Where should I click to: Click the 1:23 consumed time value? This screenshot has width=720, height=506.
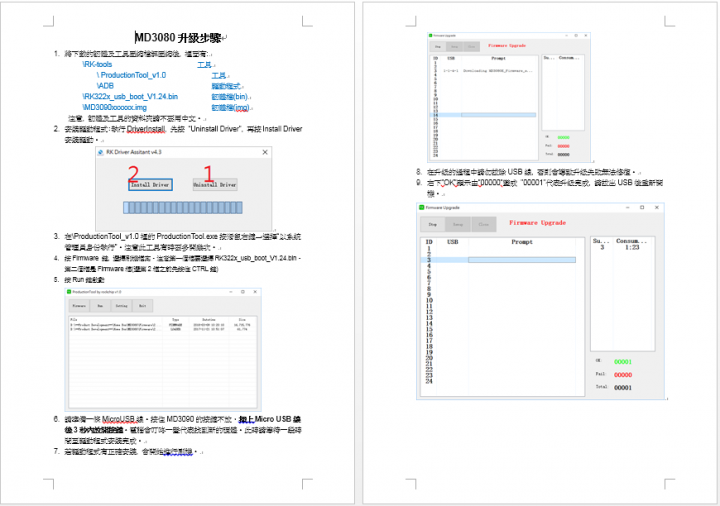point(632,247)
